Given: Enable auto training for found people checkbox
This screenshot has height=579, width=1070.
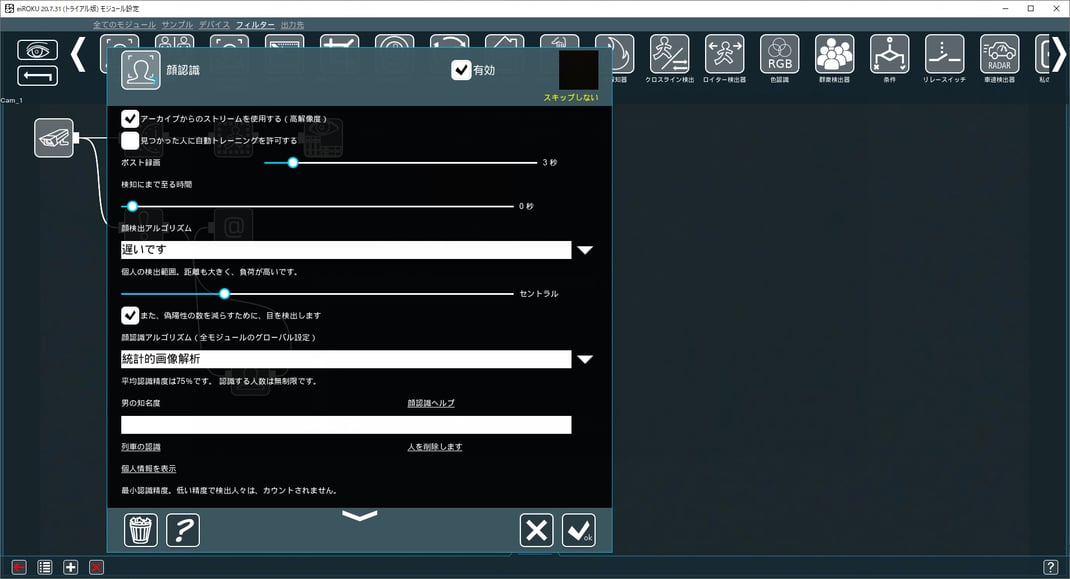Looking at the screenshot, I should point(130,141).
